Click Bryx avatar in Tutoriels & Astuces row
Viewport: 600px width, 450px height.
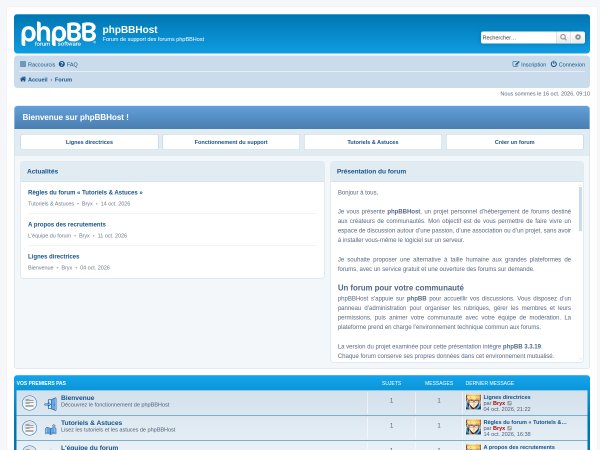pos(473,427)
